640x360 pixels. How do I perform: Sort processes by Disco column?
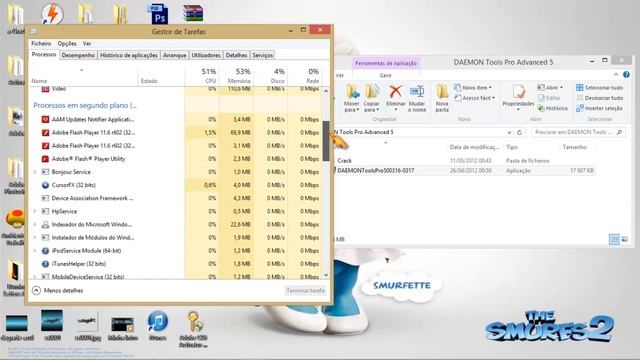[271, 76]
